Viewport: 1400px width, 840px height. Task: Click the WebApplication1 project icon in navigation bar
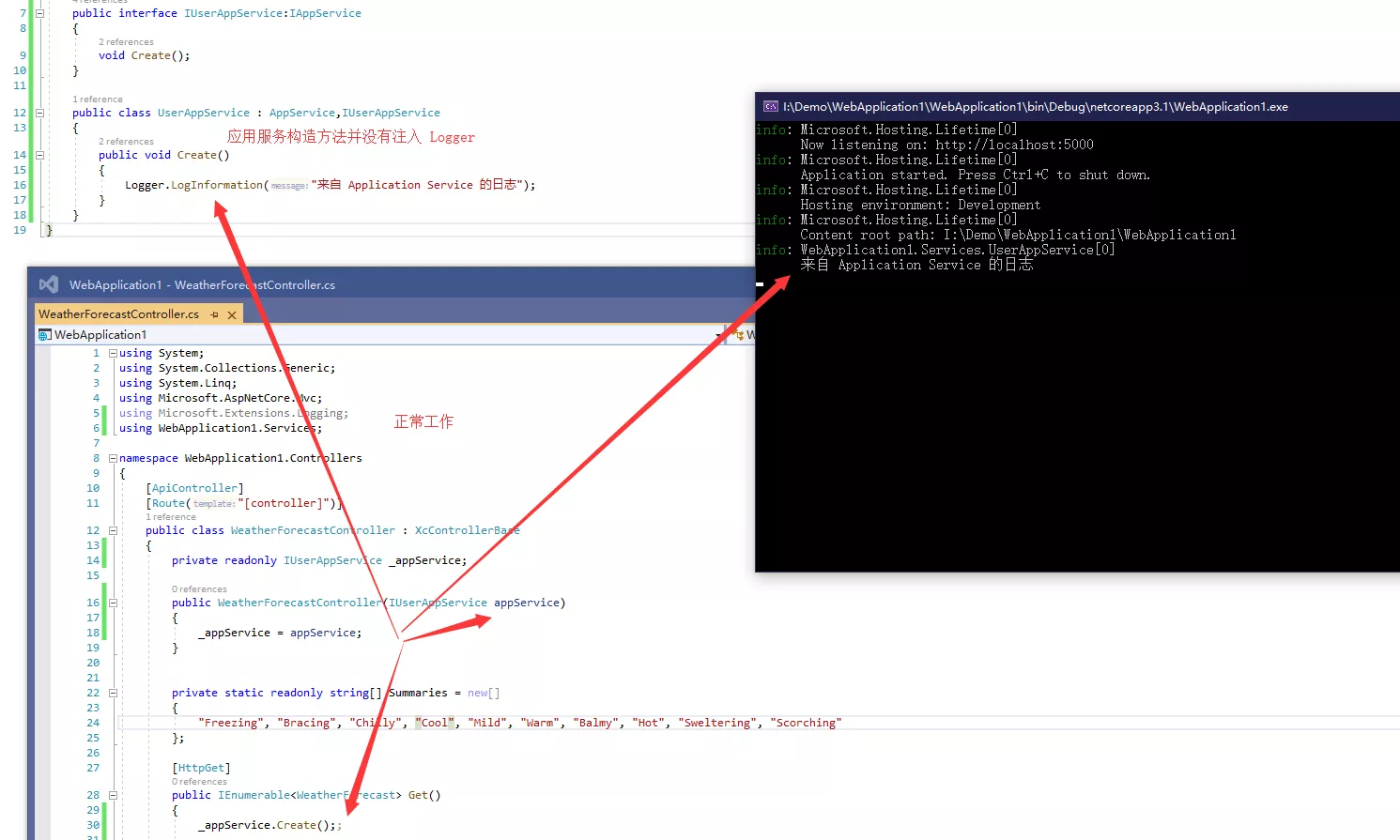[44, 335]
